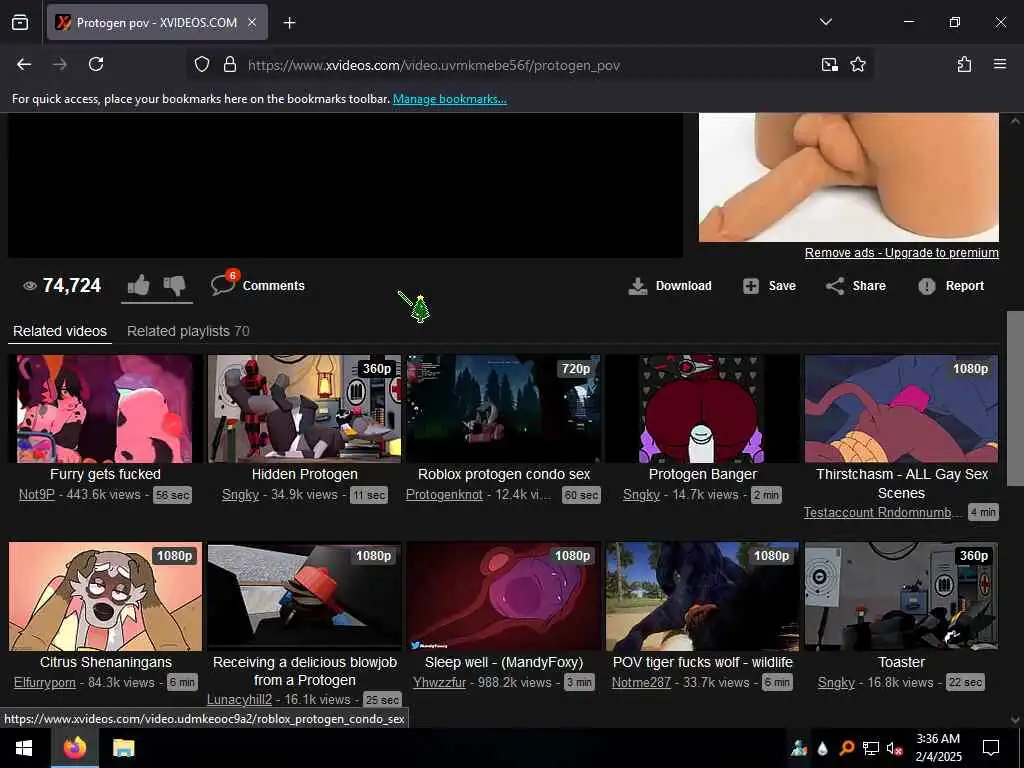Viewport: 1024px width, 768px height.
Task: Open the Share options
Action: [x=856, y=286]
